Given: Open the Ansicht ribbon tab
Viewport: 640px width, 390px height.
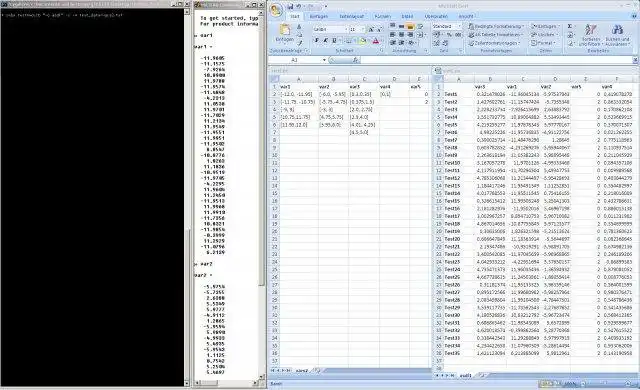Looking at the screenshot, I should [466, 16].
